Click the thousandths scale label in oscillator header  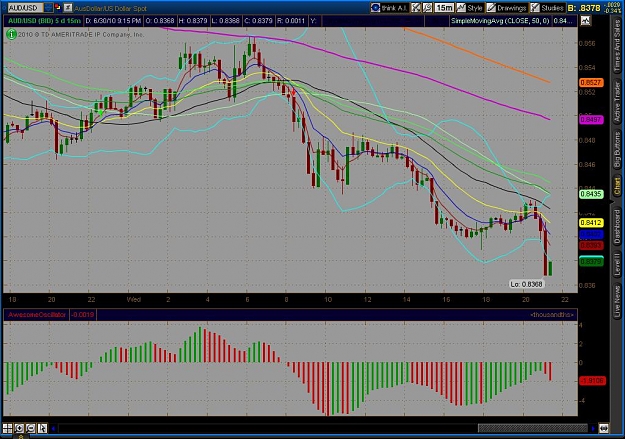pos(552,315)
